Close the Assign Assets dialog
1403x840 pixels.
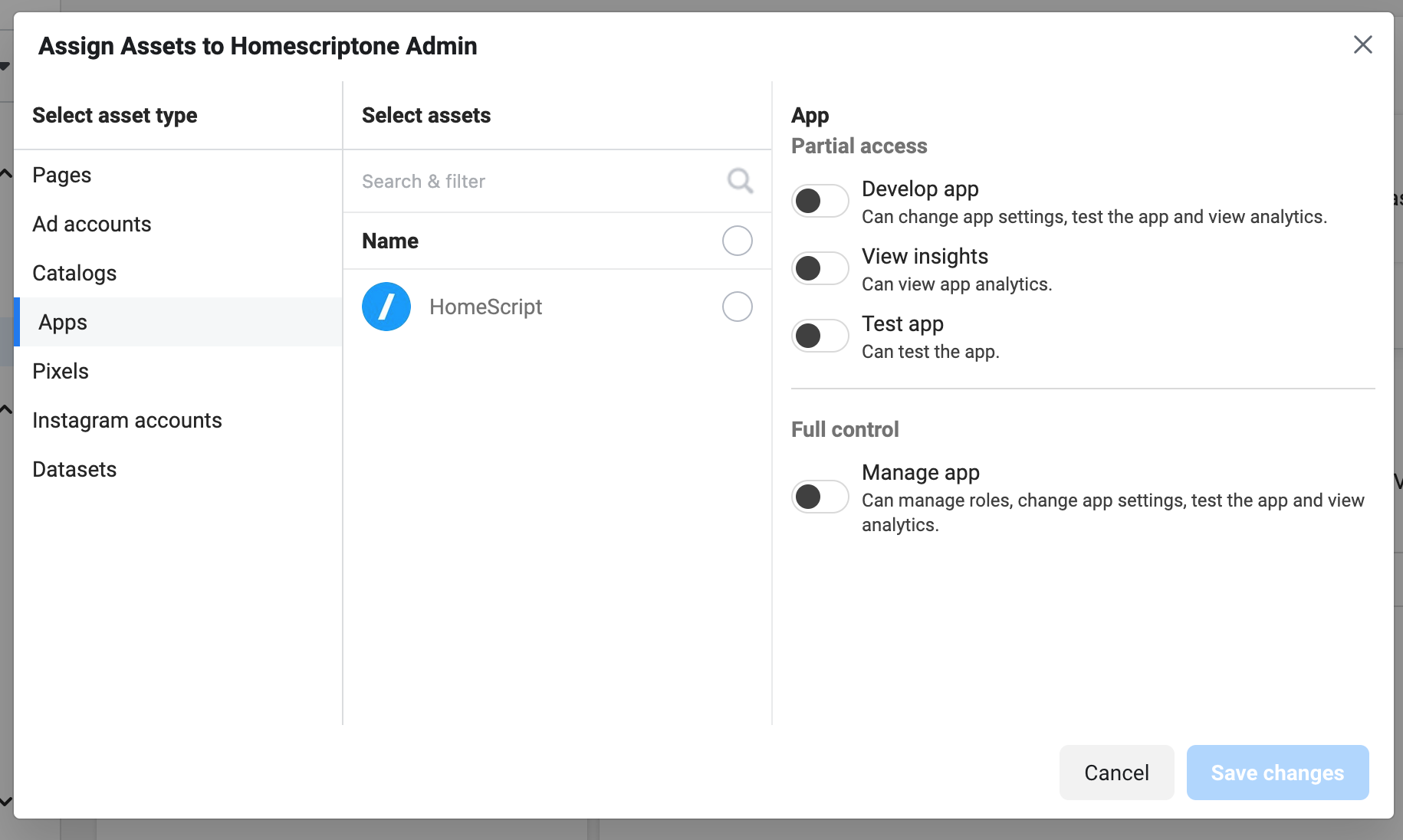(x=1362, y=44)
